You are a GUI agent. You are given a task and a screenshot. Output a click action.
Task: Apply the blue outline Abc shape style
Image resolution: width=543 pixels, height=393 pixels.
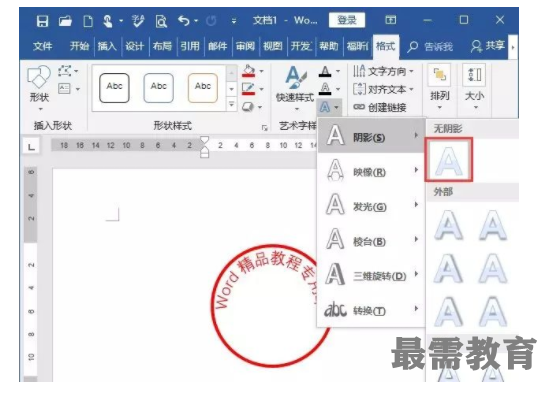point(158,88)
